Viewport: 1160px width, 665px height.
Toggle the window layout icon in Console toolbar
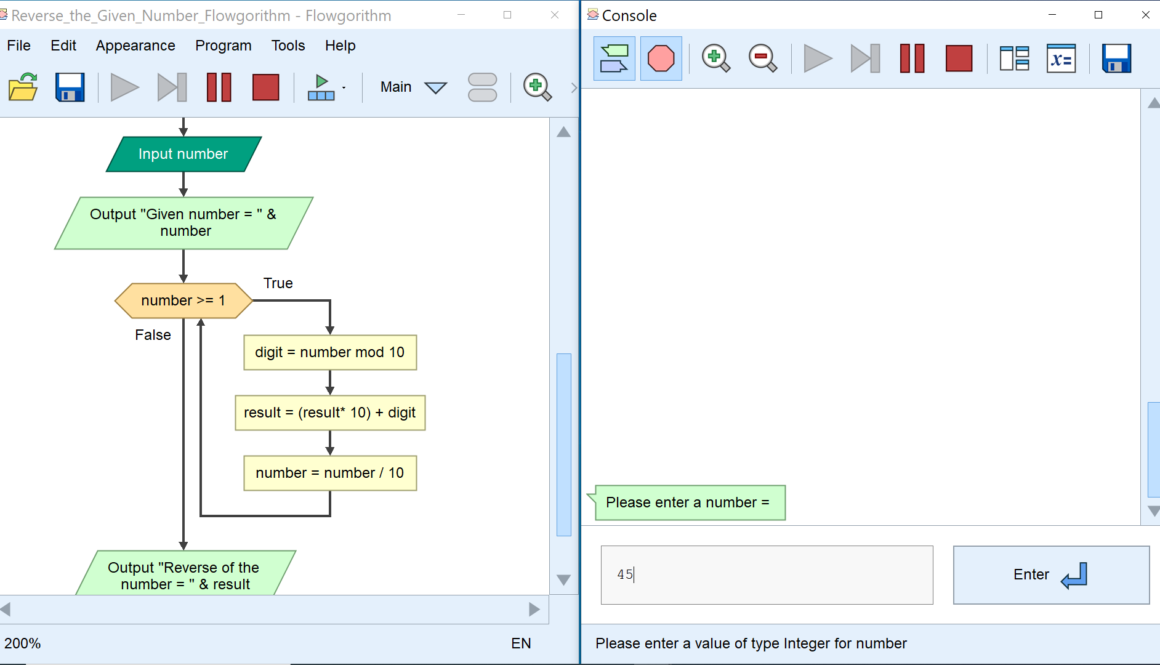1014,58
